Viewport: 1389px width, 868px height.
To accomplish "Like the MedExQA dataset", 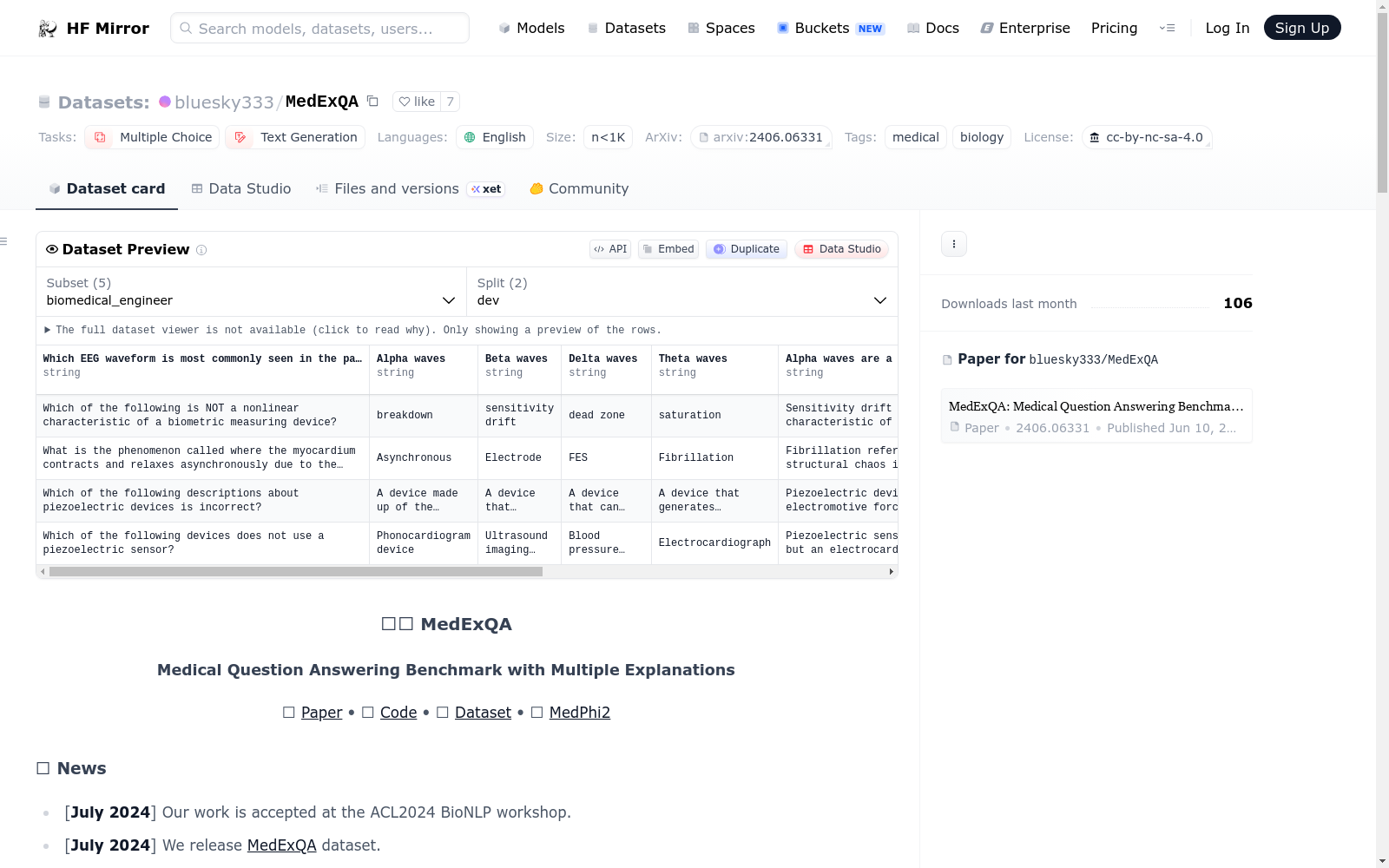I will (417, 102).
